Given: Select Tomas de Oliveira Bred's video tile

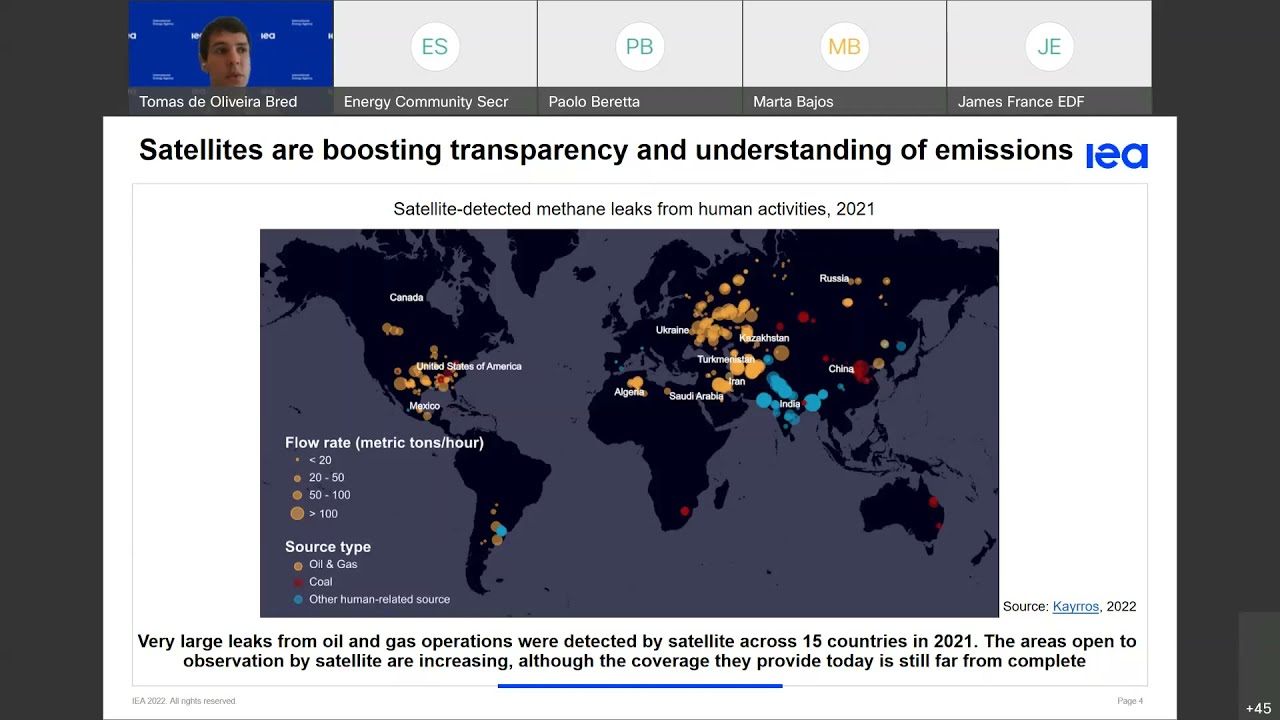Looking at the screenshot, I should click(231, 57).
